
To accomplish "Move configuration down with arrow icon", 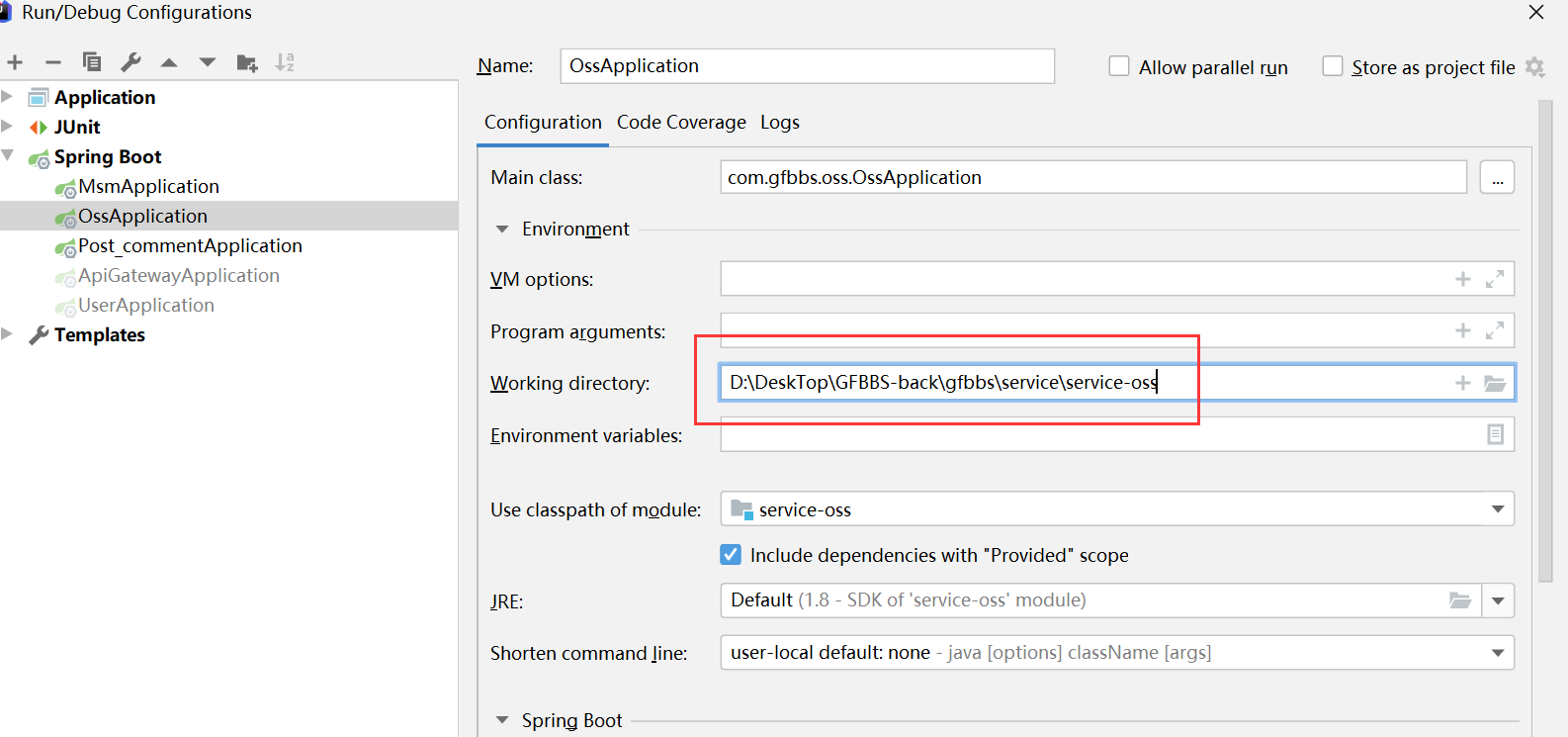I will [x=208, y=62].
